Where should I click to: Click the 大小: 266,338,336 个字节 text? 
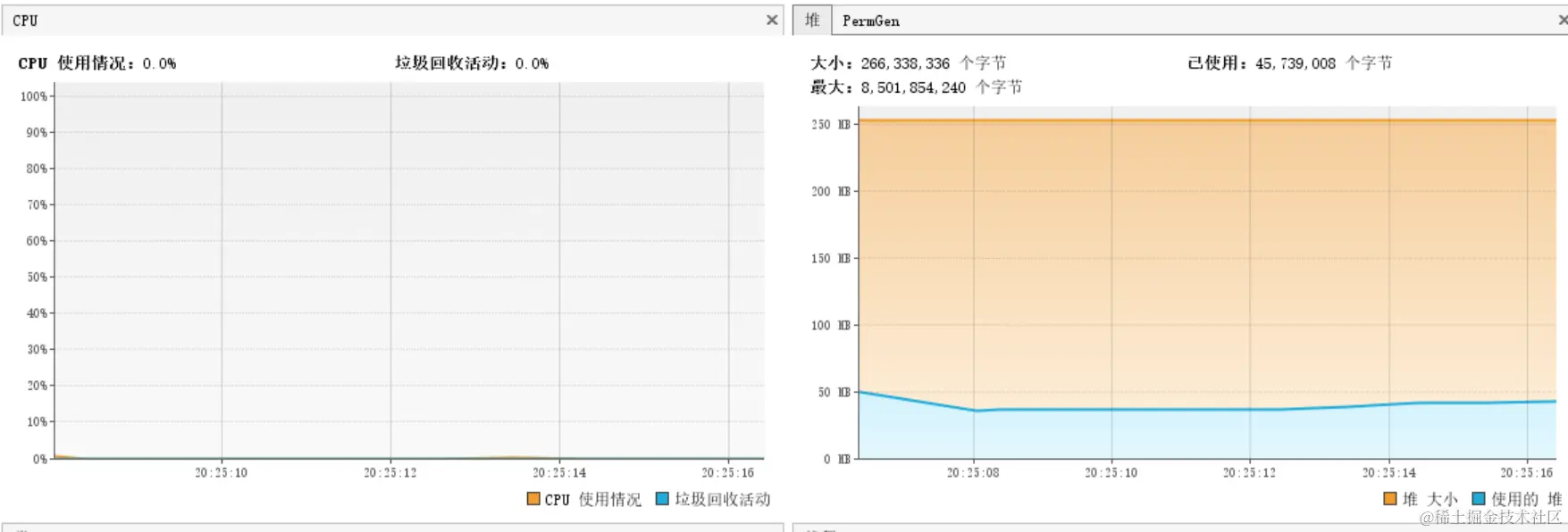pyautogui.click(x=908, y=63)
